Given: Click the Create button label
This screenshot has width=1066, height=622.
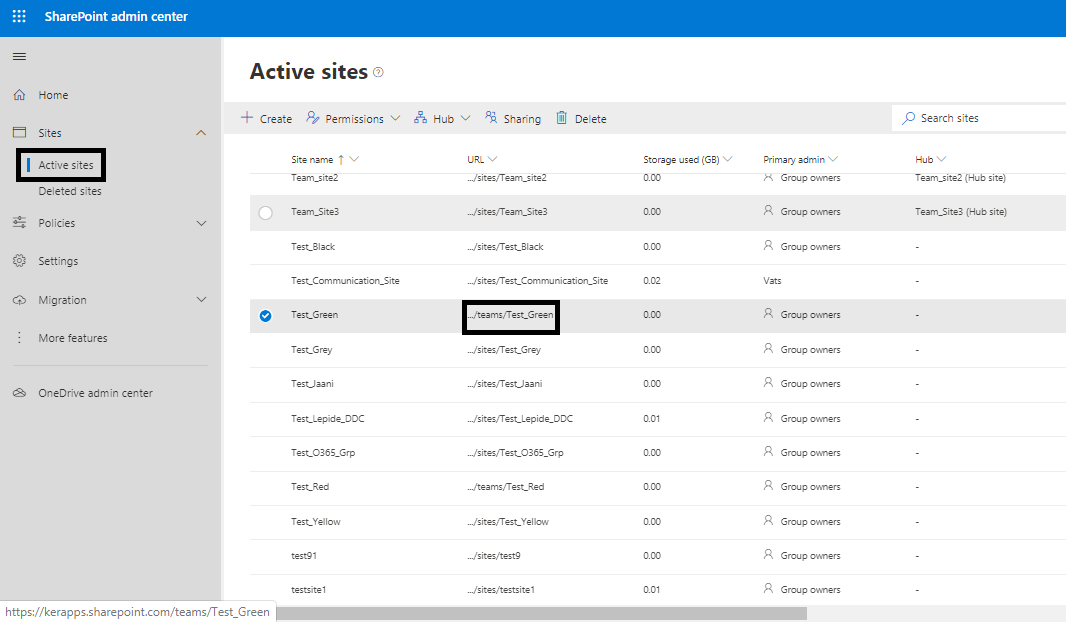Looking at the screenshot, I should point(276,119).
